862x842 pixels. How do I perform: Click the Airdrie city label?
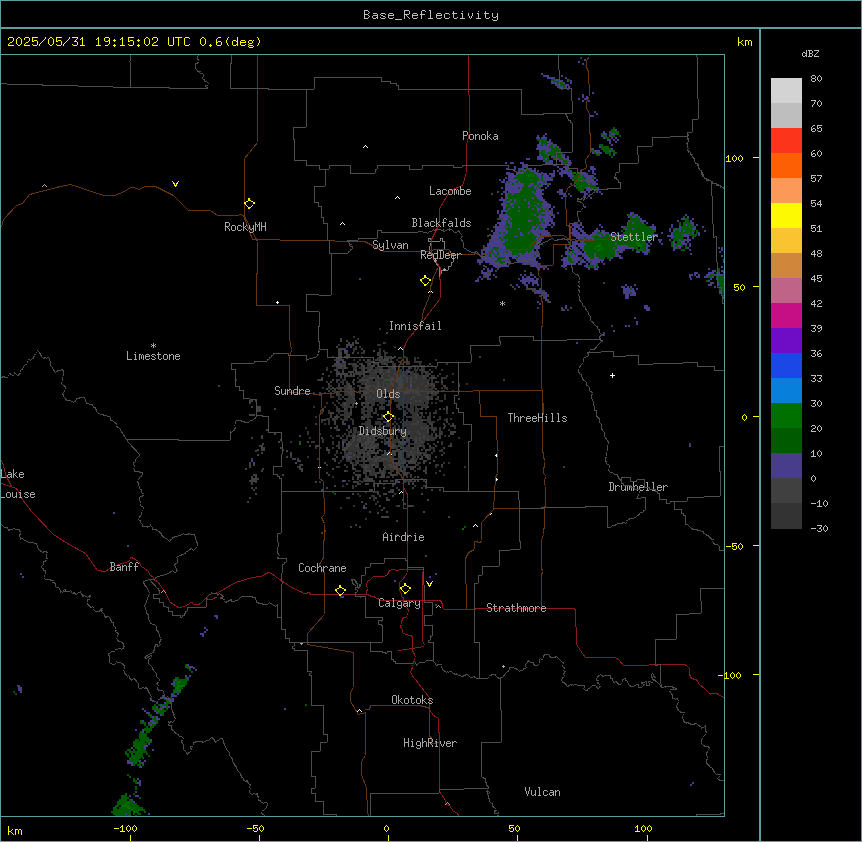click(404, 537)
